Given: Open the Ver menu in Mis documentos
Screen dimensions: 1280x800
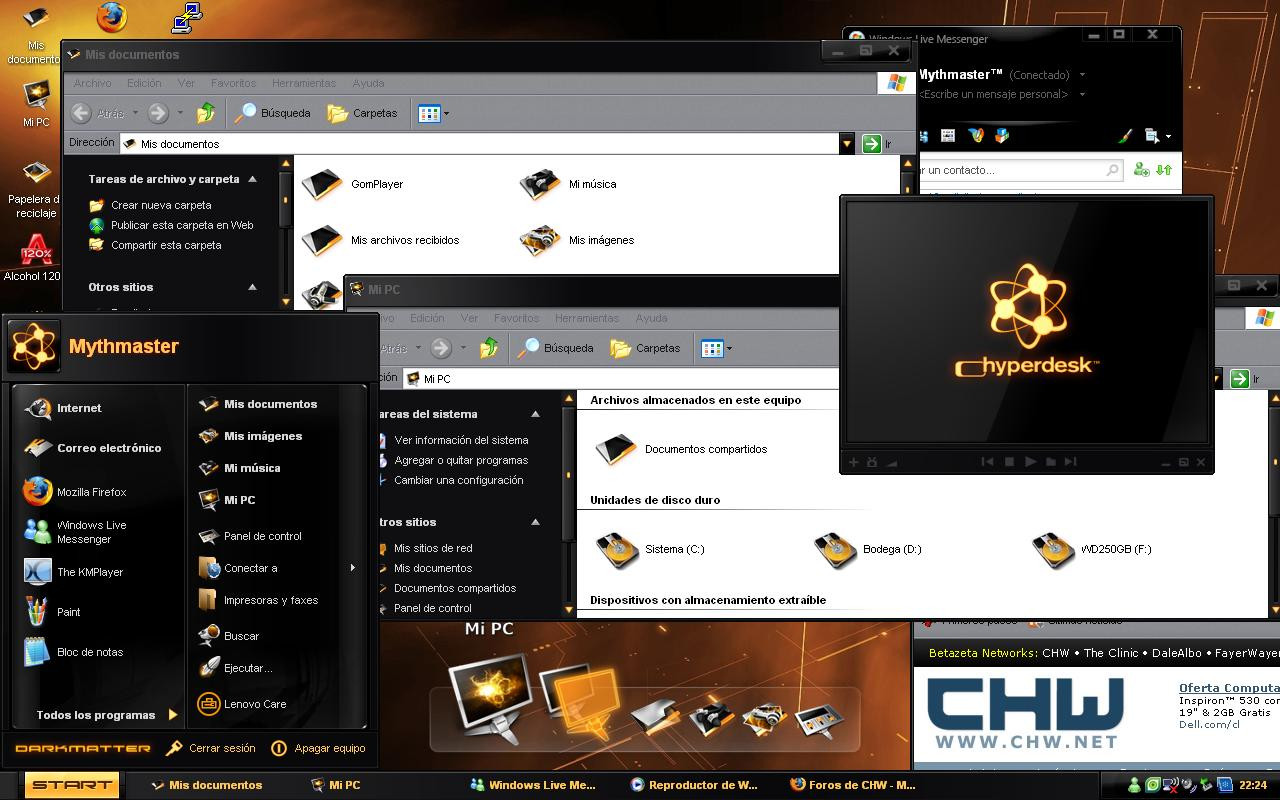Looking at the screenshot, I should click(186, 83).
